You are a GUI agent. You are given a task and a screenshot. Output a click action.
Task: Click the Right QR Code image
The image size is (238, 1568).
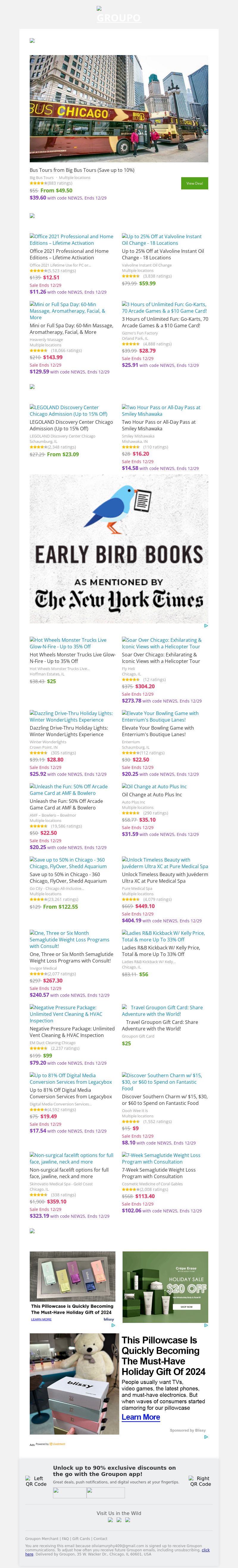click(200, 1481)
